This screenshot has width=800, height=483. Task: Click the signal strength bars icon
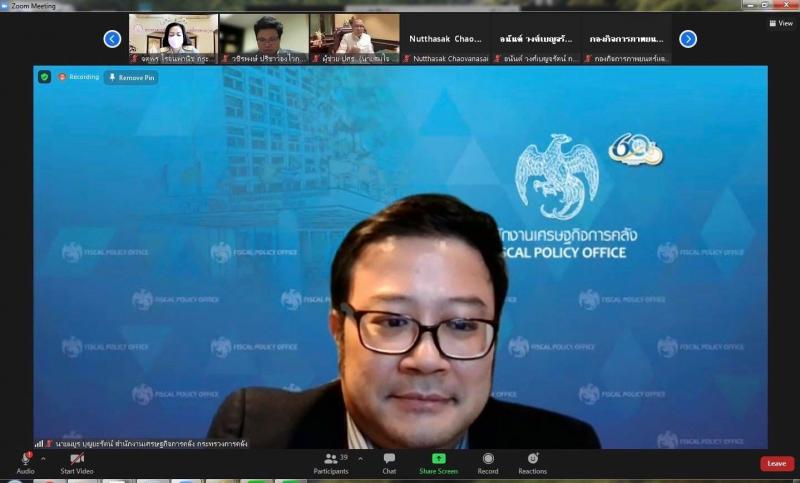(x=39, y=444)
